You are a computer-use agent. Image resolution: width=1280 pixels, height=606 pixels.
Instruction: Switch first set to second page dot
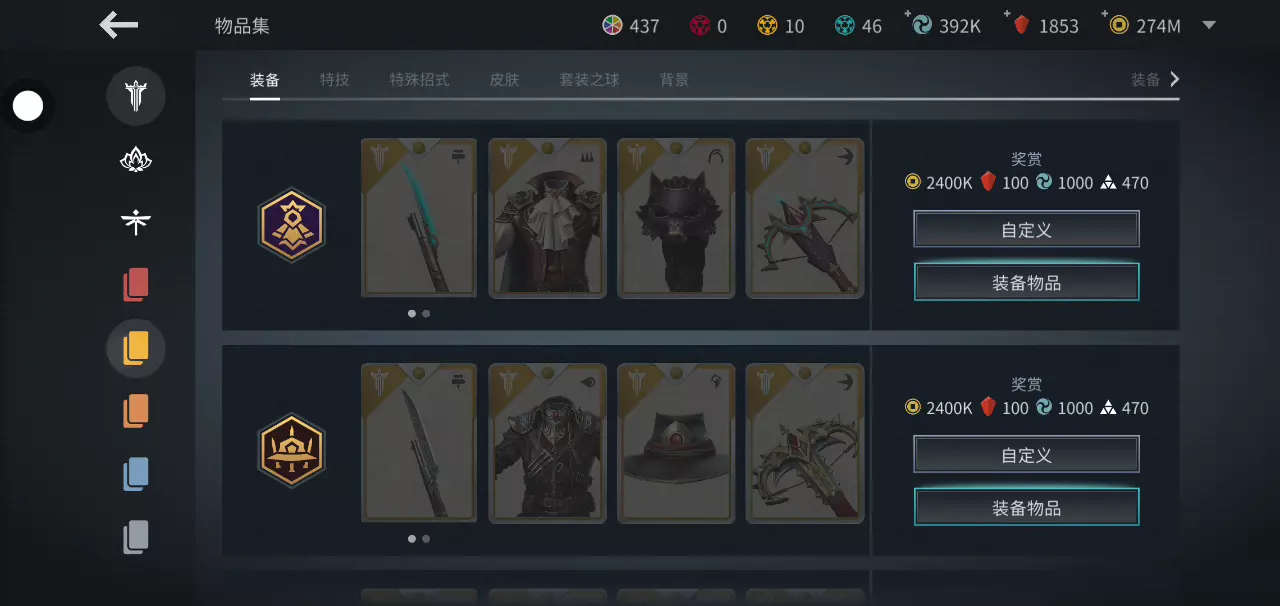pos(426,313)
